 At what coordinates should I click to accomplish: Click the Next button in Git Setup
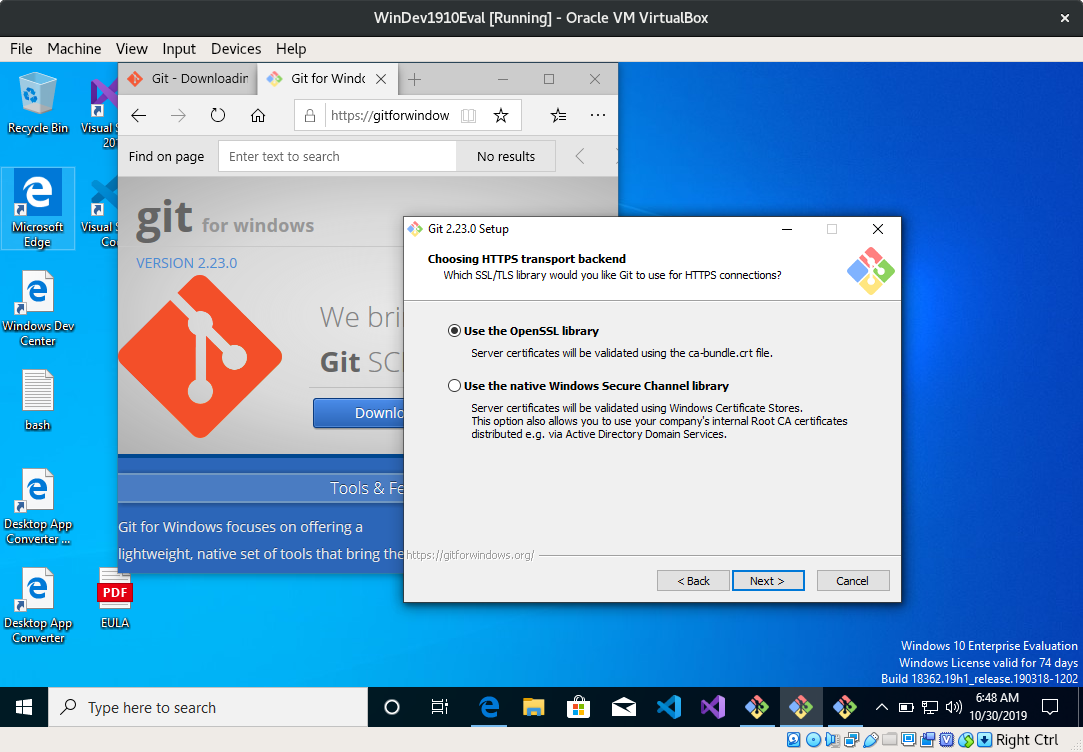[767, 581]
